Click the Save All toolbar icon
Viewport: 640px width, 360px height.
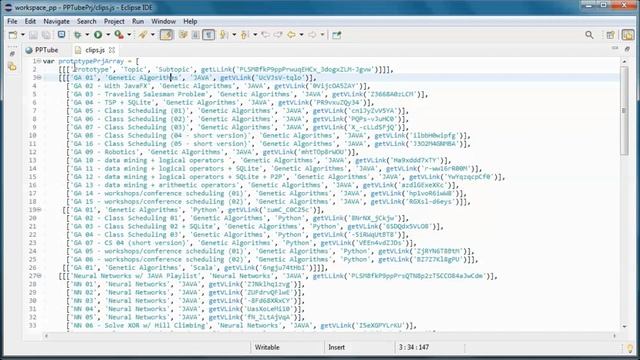point(46,35)
